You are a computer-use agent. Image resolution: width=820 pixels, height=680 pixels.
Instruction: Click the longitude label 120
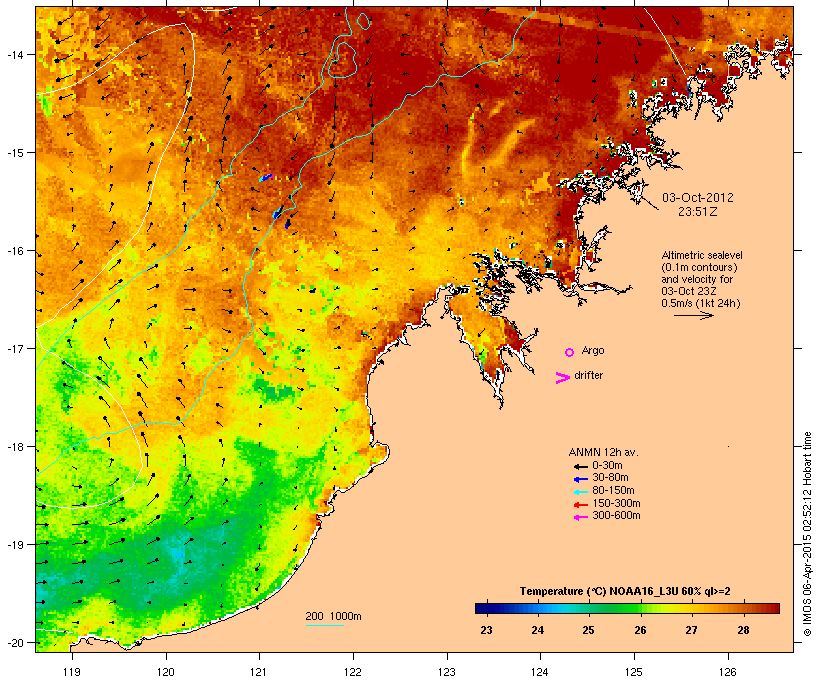pos(166,672)
